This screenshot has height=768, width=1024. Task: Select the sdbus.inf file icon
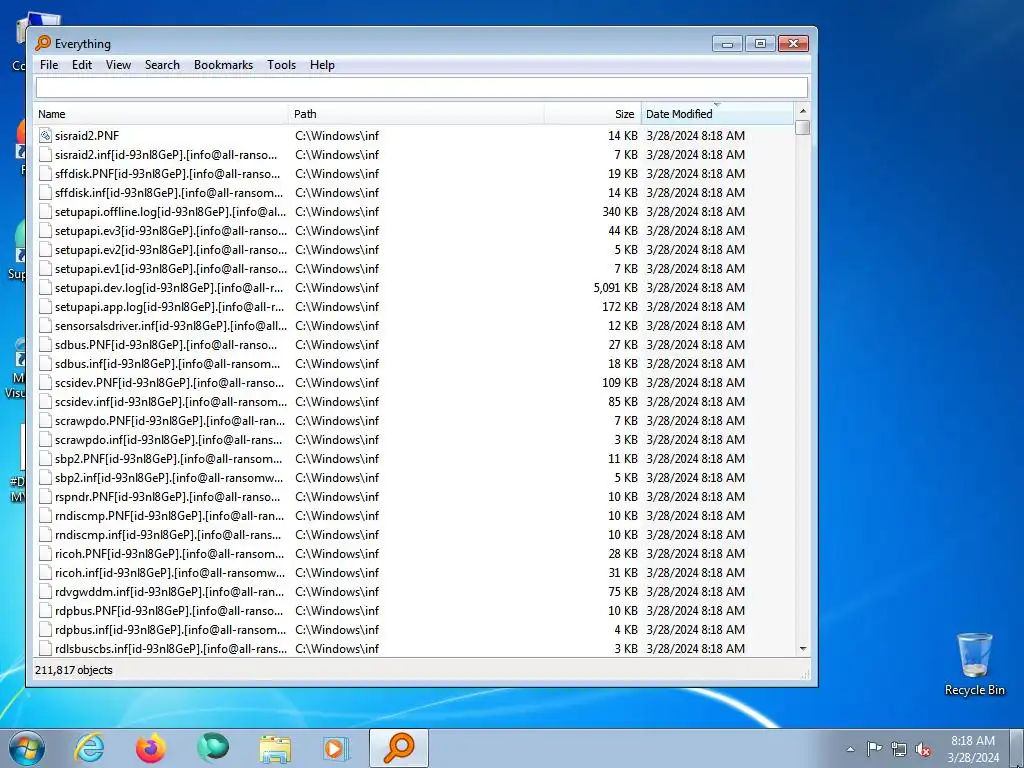tap(45, 364)
